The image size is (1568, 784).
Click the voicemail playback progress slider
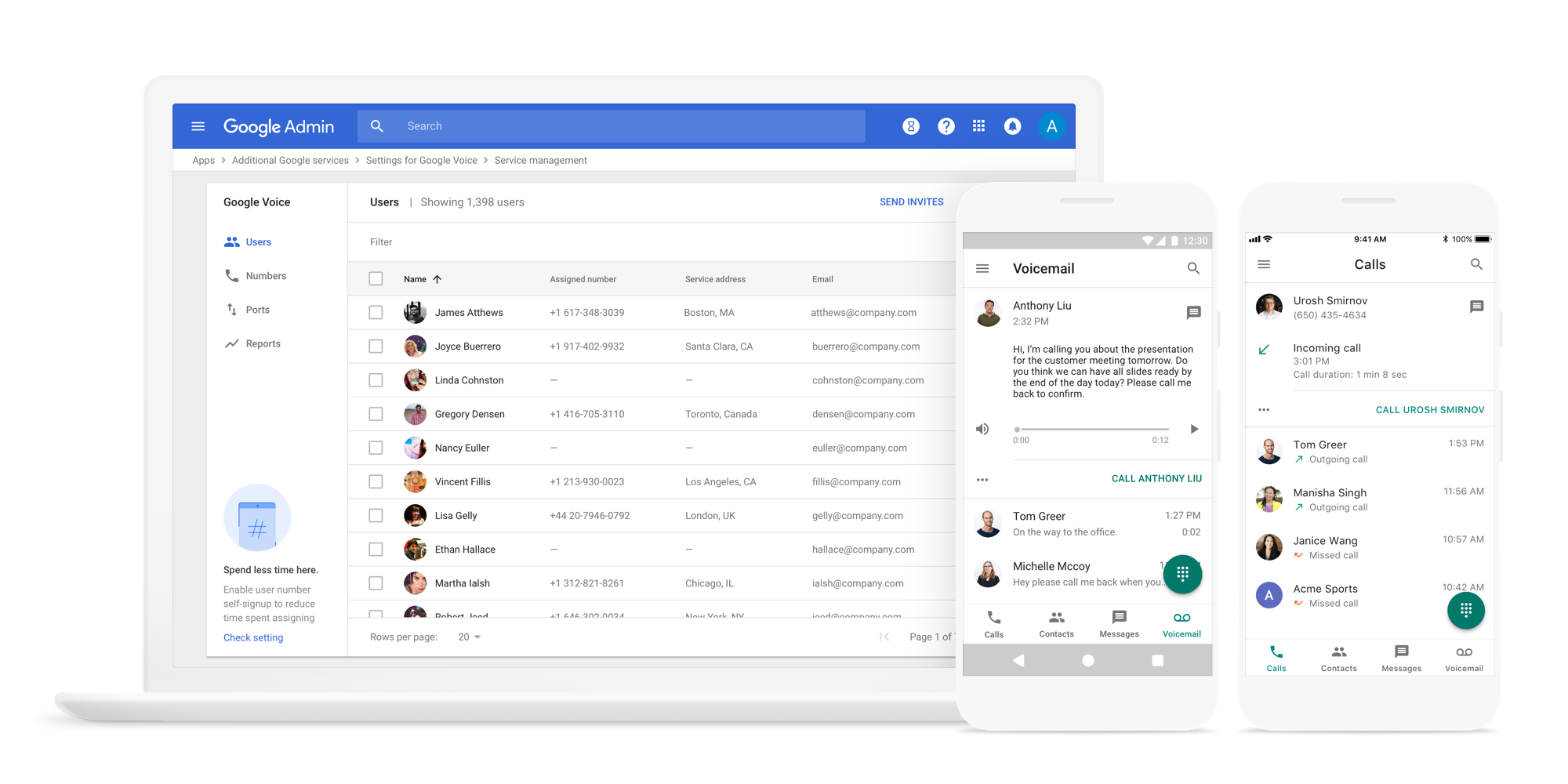pos(1093,429)
